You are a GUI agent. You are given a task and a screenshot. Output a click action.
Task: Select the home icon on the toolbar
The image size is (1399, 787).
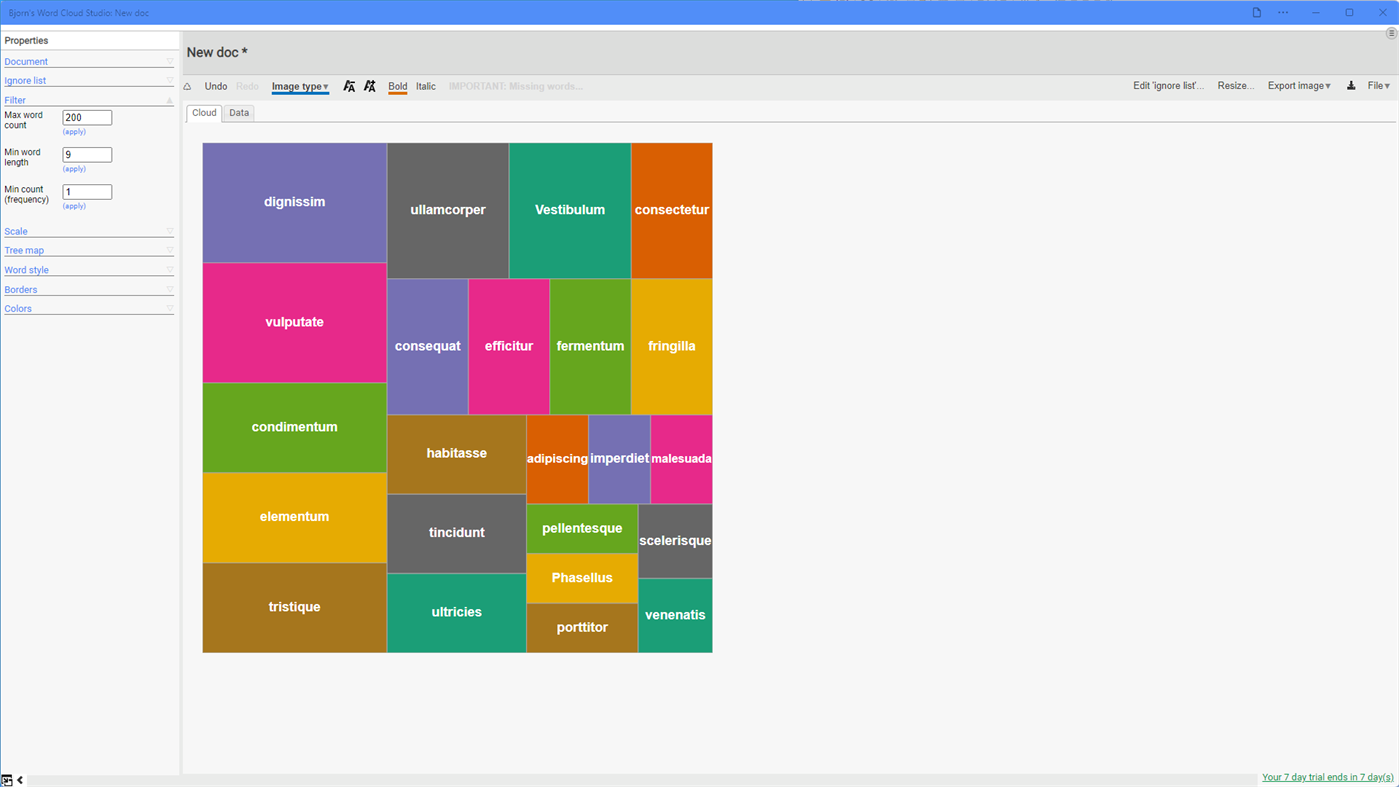pyautogui.click(x=185, y=86)
